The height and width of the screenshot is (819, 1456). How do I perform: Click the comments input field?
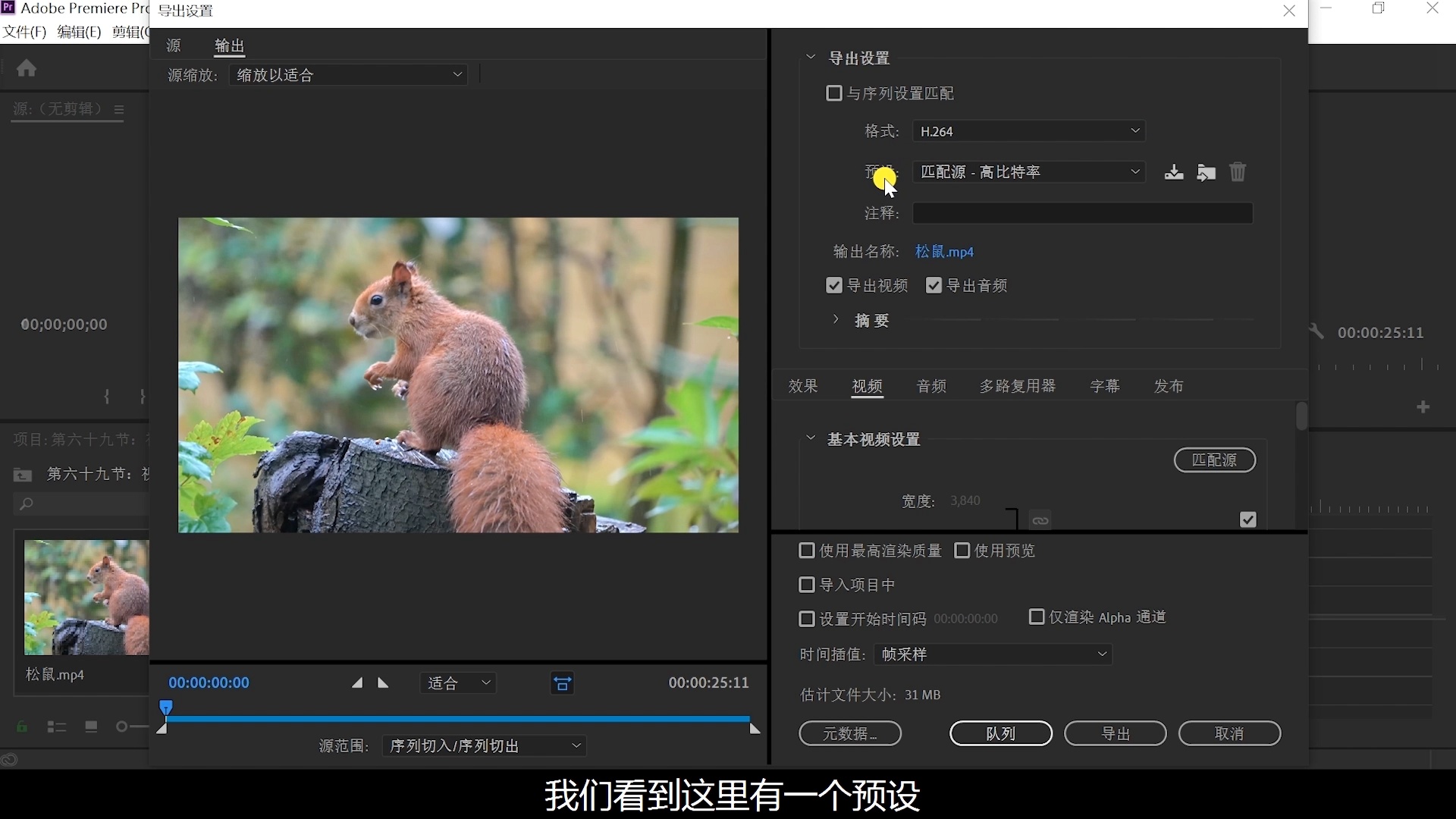(x=1082, y=213)
